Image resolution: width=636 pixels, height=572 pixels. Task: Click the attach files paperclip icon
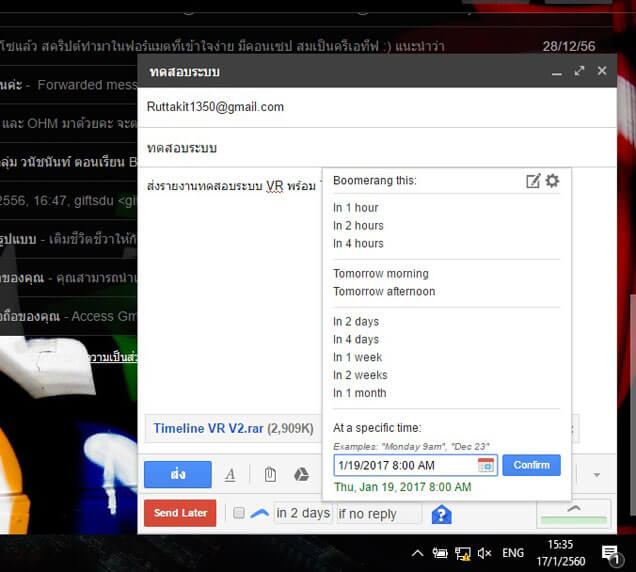[270, 474]
